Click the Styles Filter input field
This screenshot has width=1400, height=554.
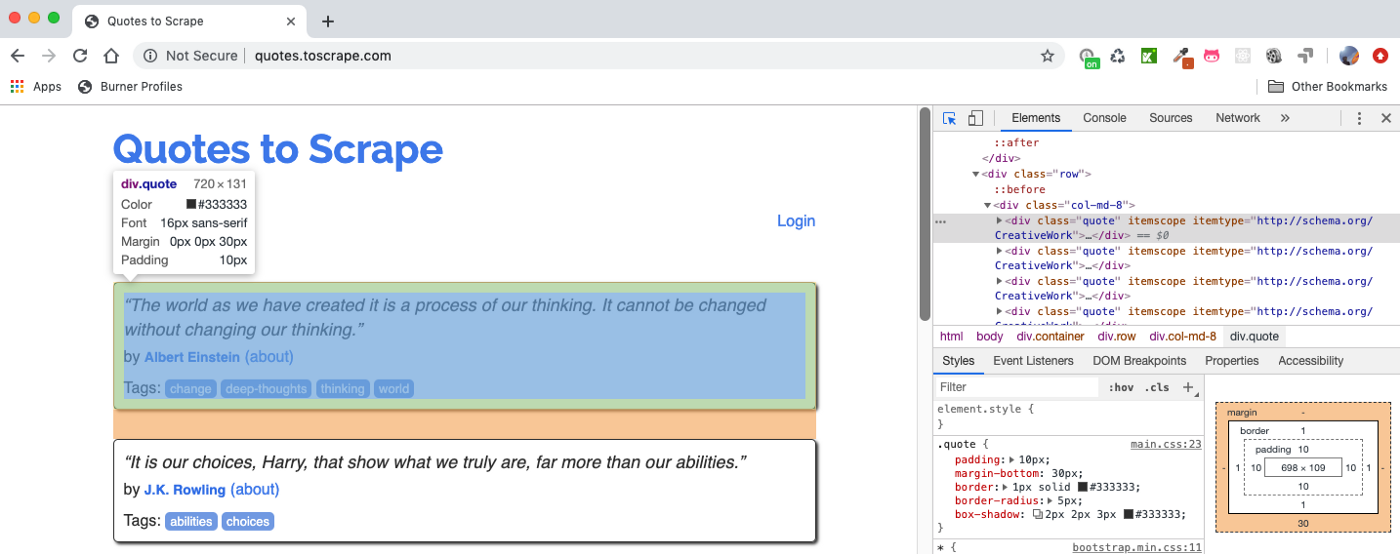pyautogui.click(x=1015, y=387)
